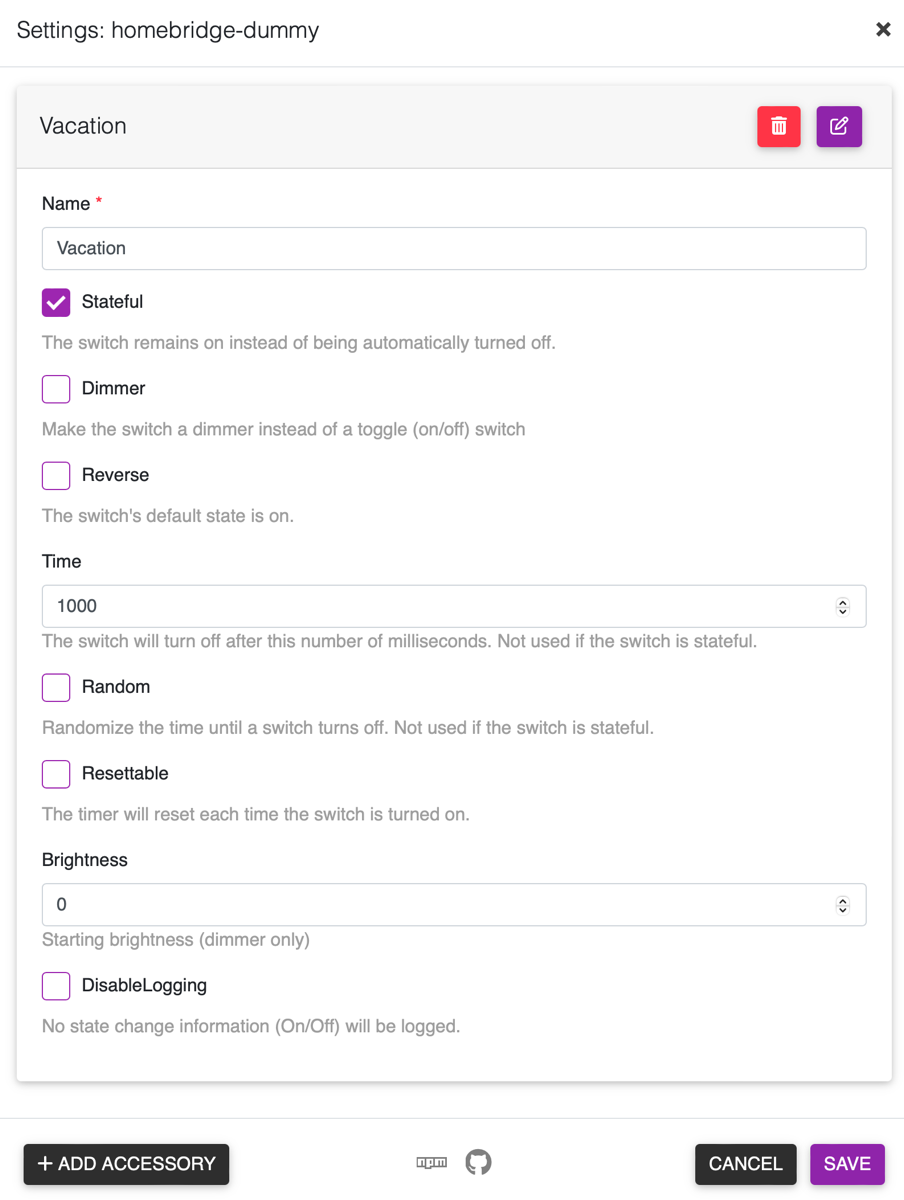Viewport: 904px width, 1200px height.
Task: Close the settings dialog with X
Action: point(883,30)
